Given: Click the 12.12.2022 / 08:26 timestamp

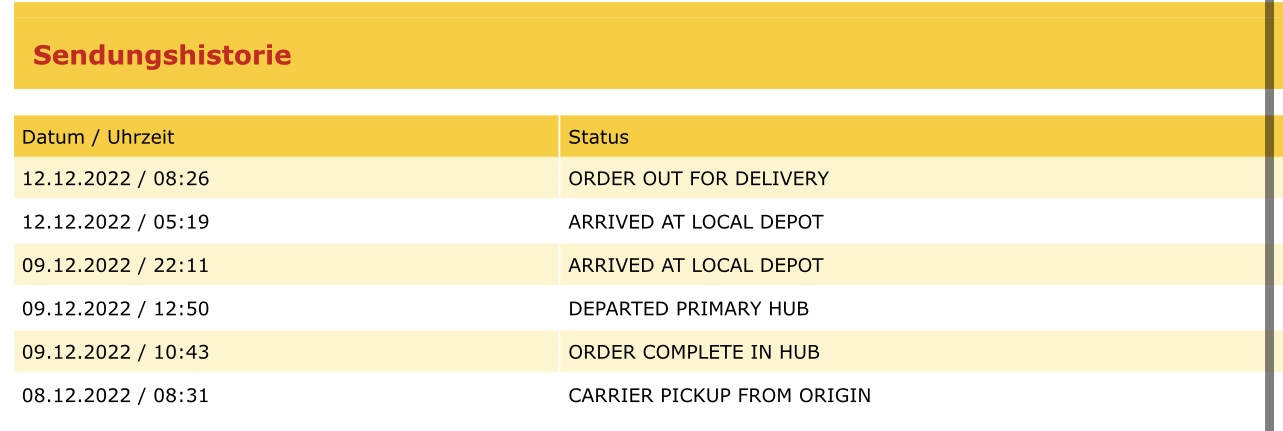Looking at the screenshot, I should [x=115, y=179].
